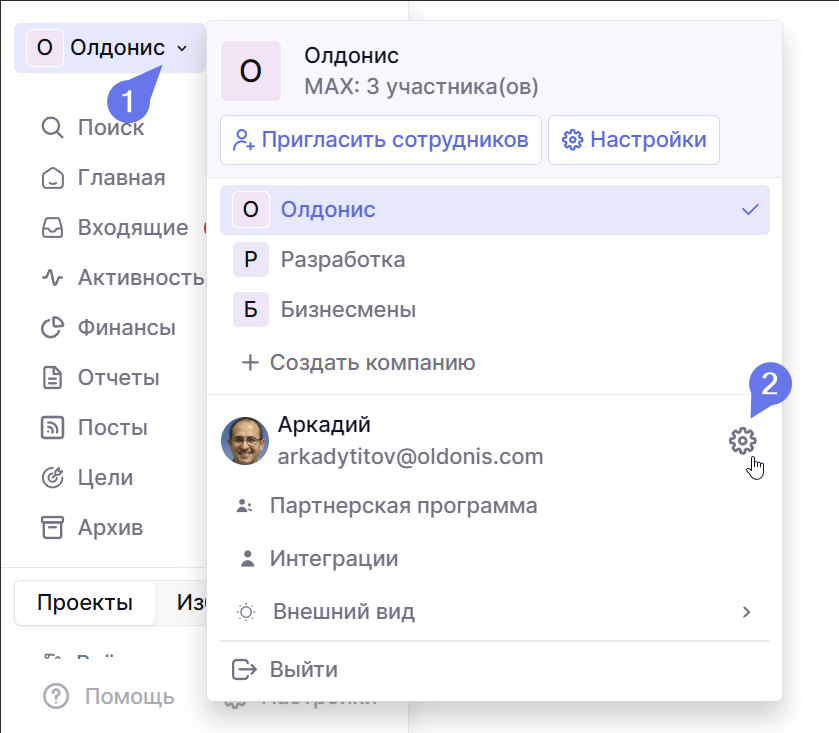Click the gear icon next to Аркадий
839x733 pixels.
point(742,440)
